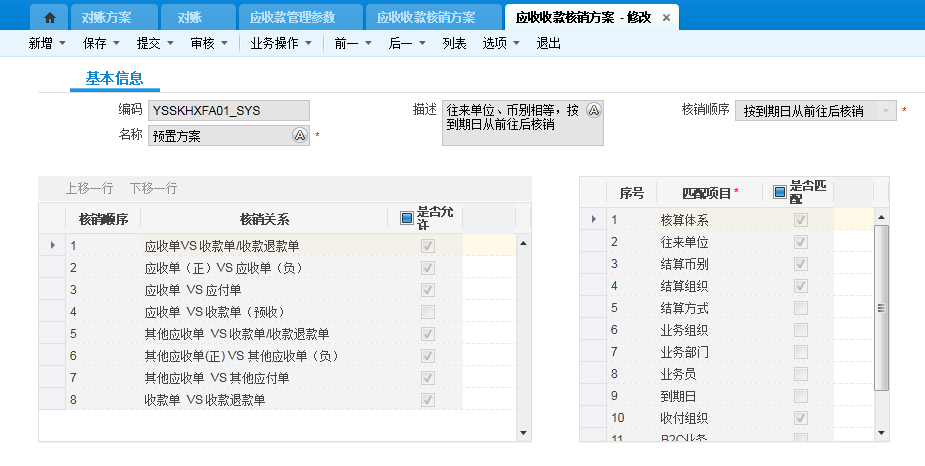Click multilingual icon in 描述 field
The image size is (925, 466).
tap(593, 110)
